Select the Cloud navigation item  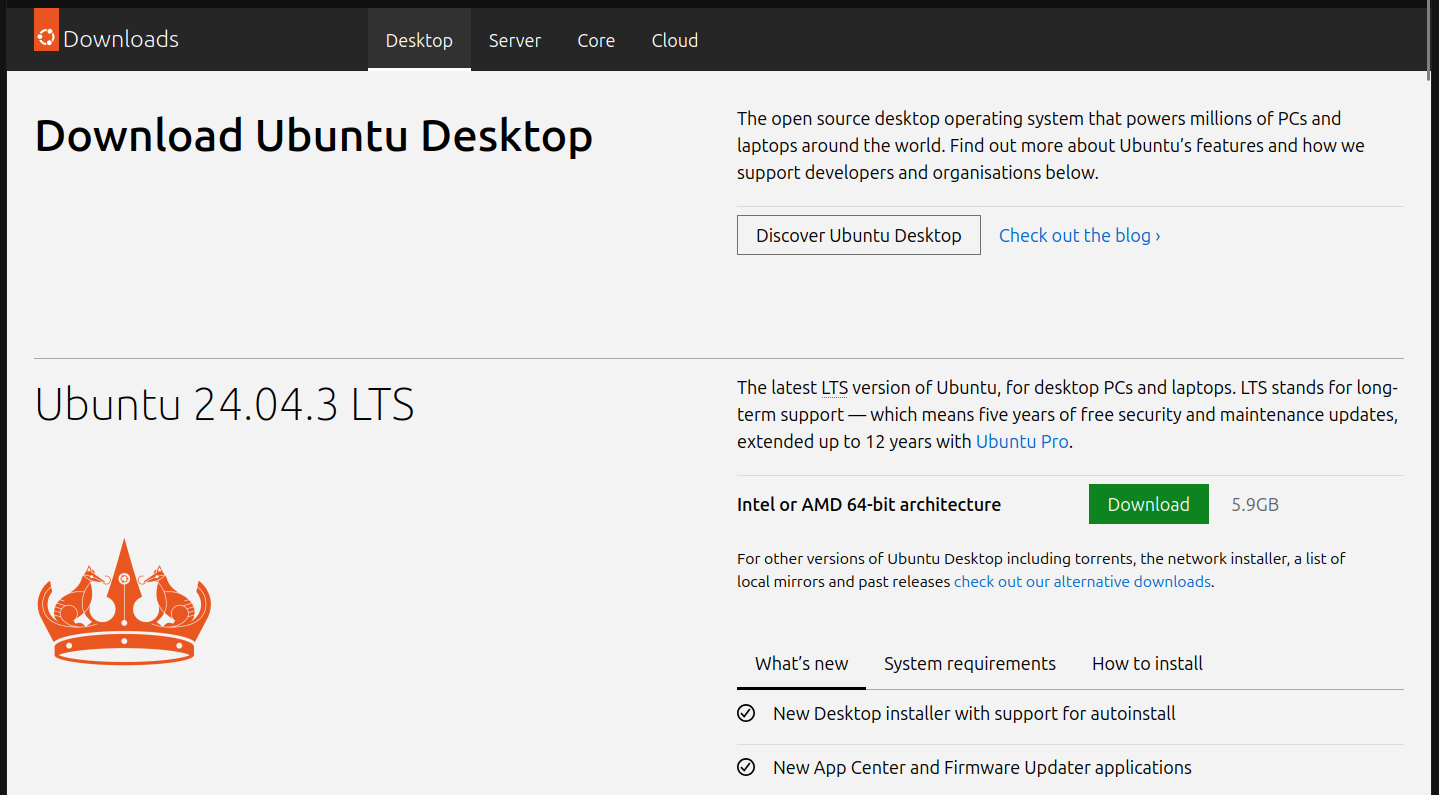click(x=674, y=40)
